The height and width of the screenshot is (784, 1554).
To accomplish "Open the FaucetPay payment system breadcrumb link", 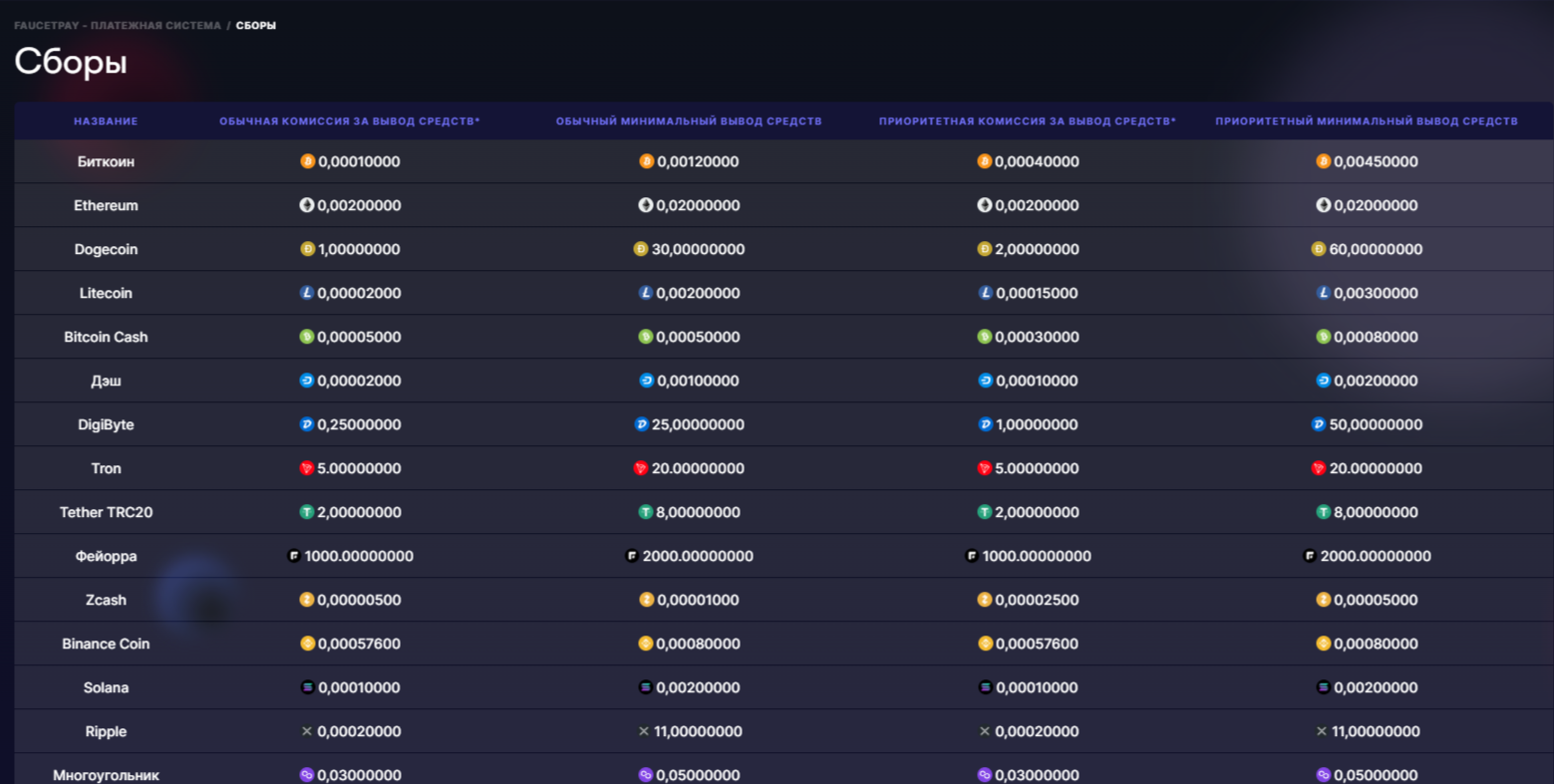I will pyautogui.click(x=118, y=26).
